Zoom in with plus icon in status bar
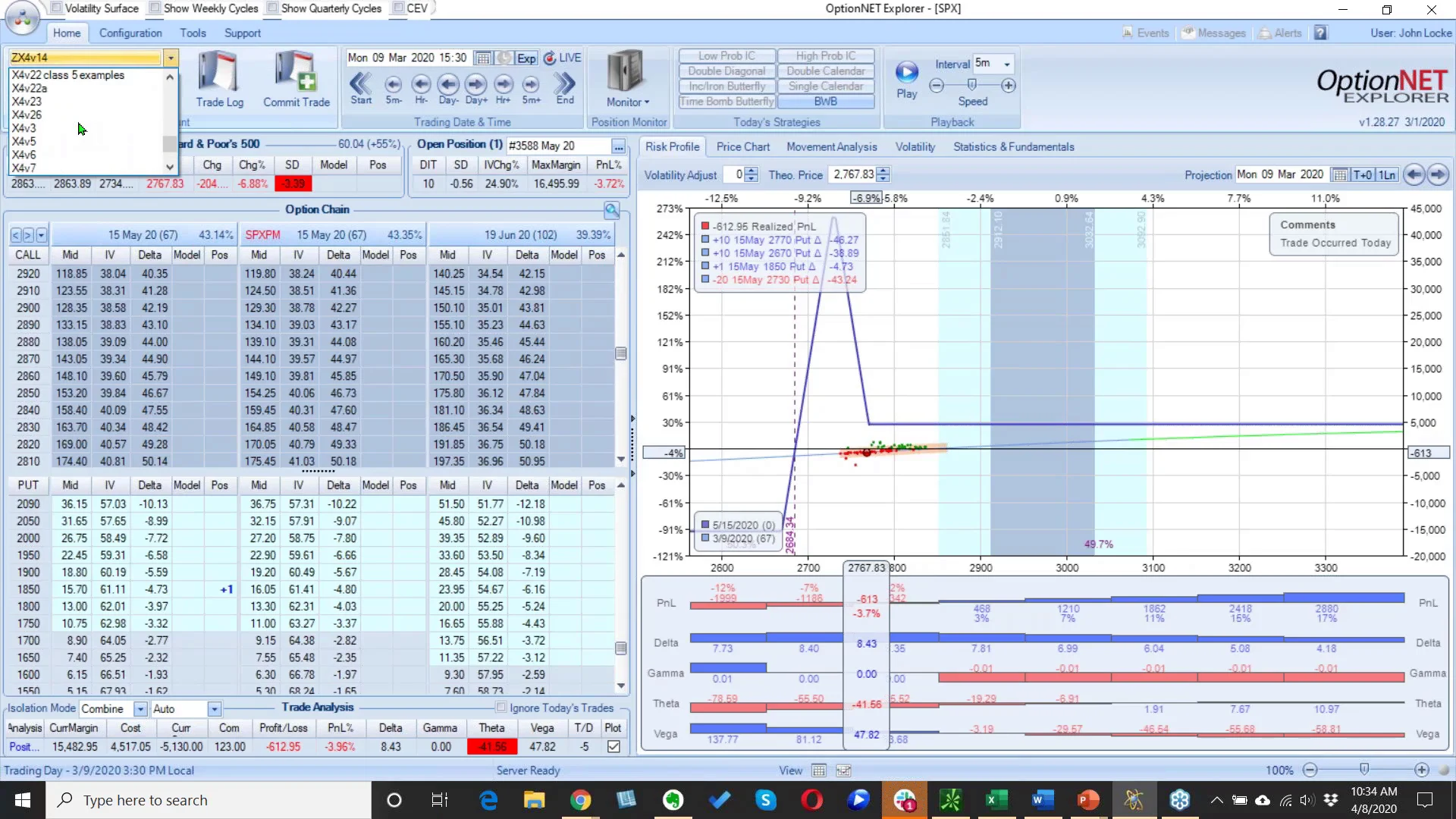1456x819 pixels. (1422, 770)
